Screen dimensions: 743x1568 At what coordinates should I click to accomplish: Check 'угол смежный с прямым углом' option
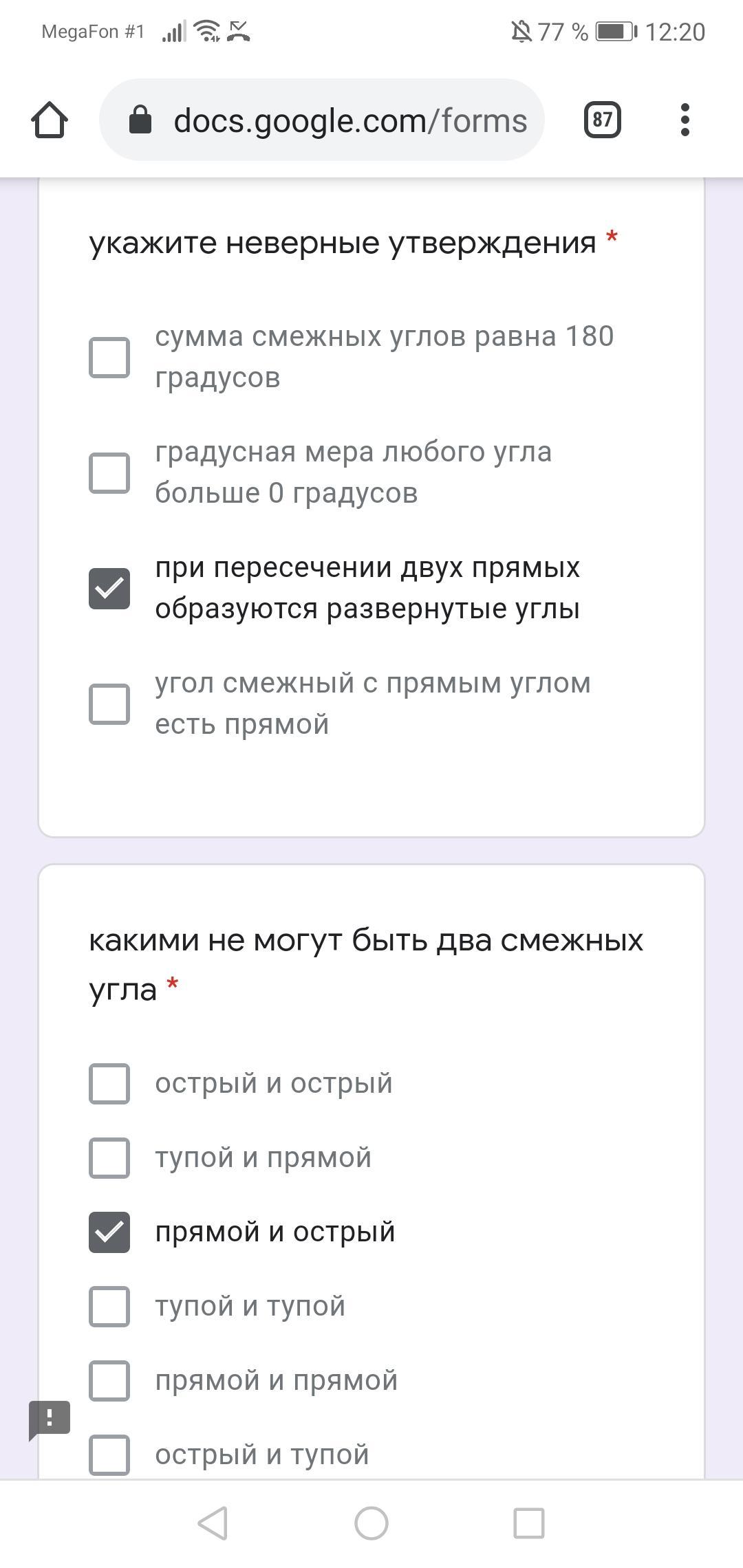click(x=109, y=704)
